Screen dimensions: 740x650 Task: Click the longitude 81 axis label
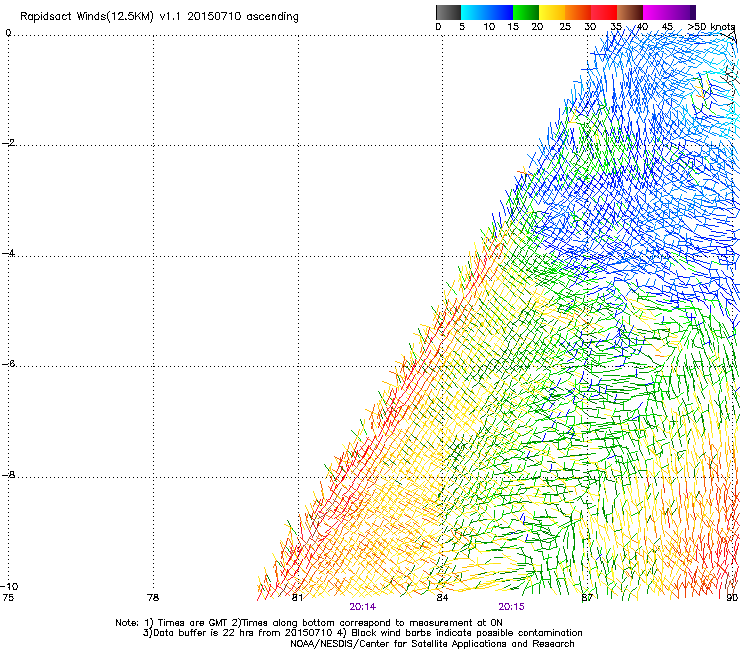coord(297,598)
